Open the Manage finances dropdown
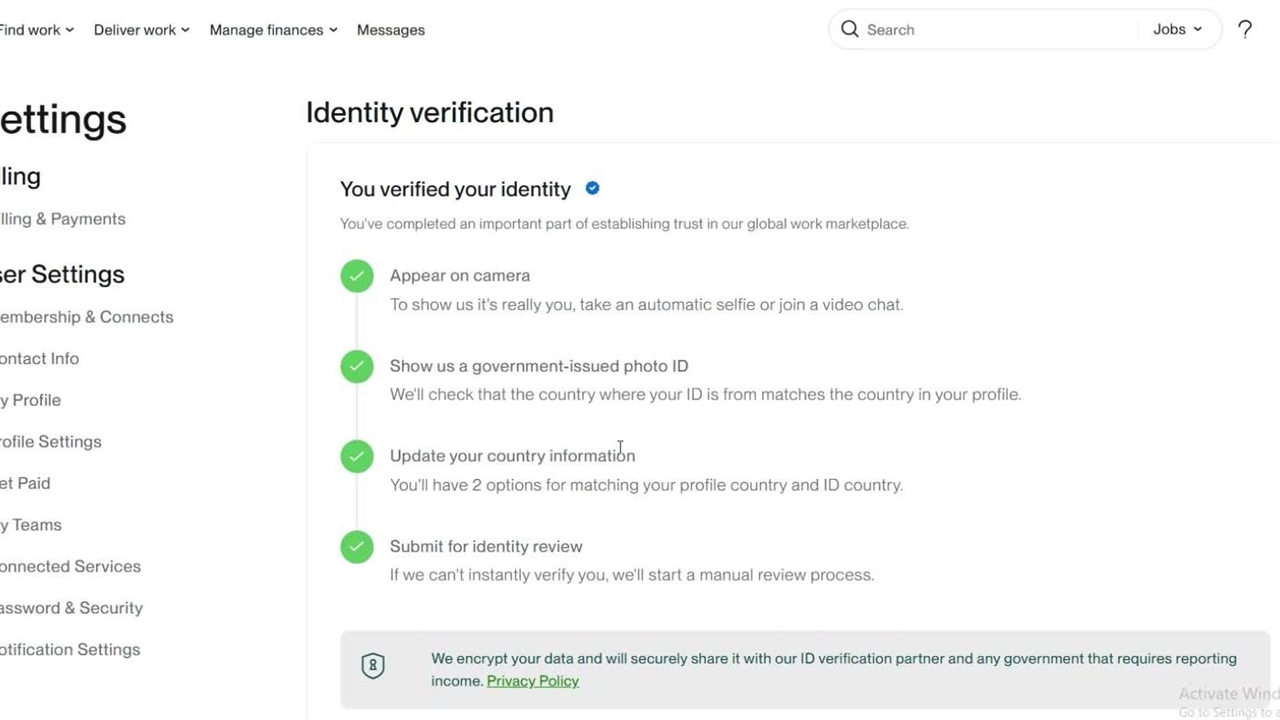This screenshot has width=1280, height=720. coord(273,30)
